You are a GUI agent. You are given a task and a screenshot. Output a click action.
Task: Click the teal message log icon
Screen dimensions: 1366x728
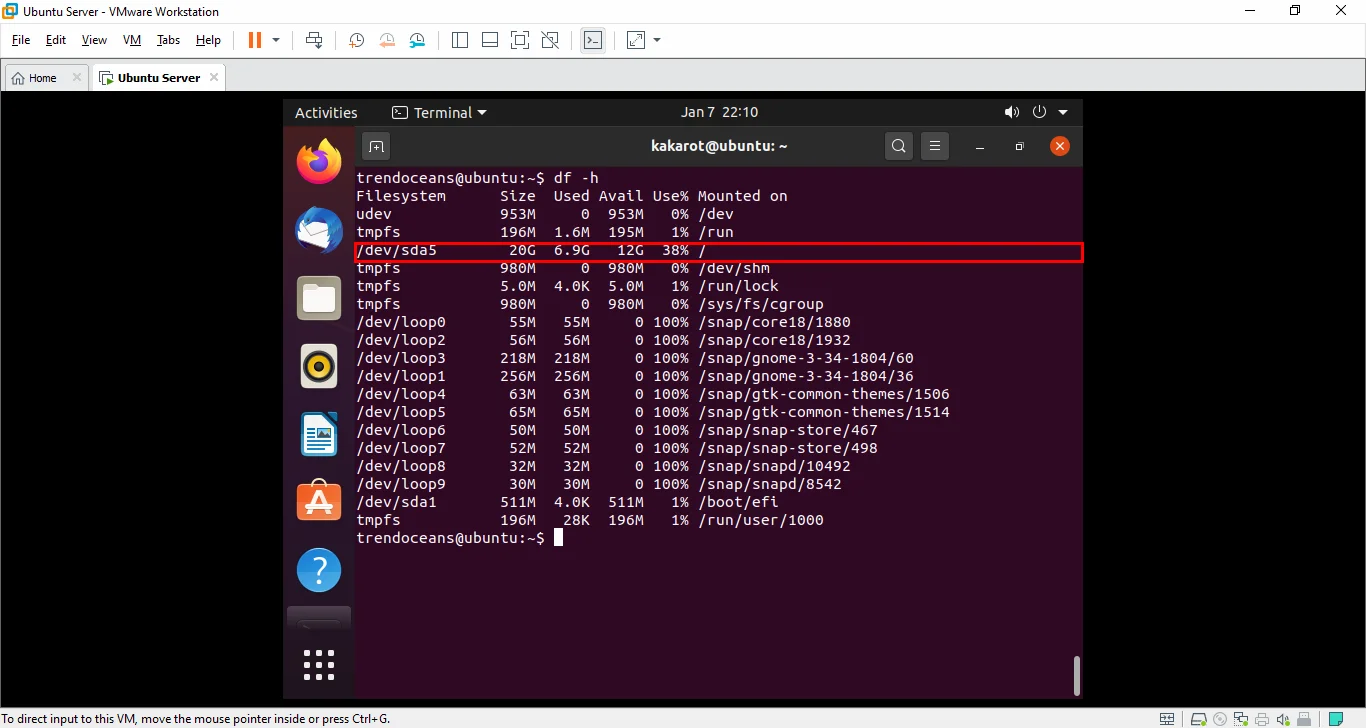[x=1336, y=718]
